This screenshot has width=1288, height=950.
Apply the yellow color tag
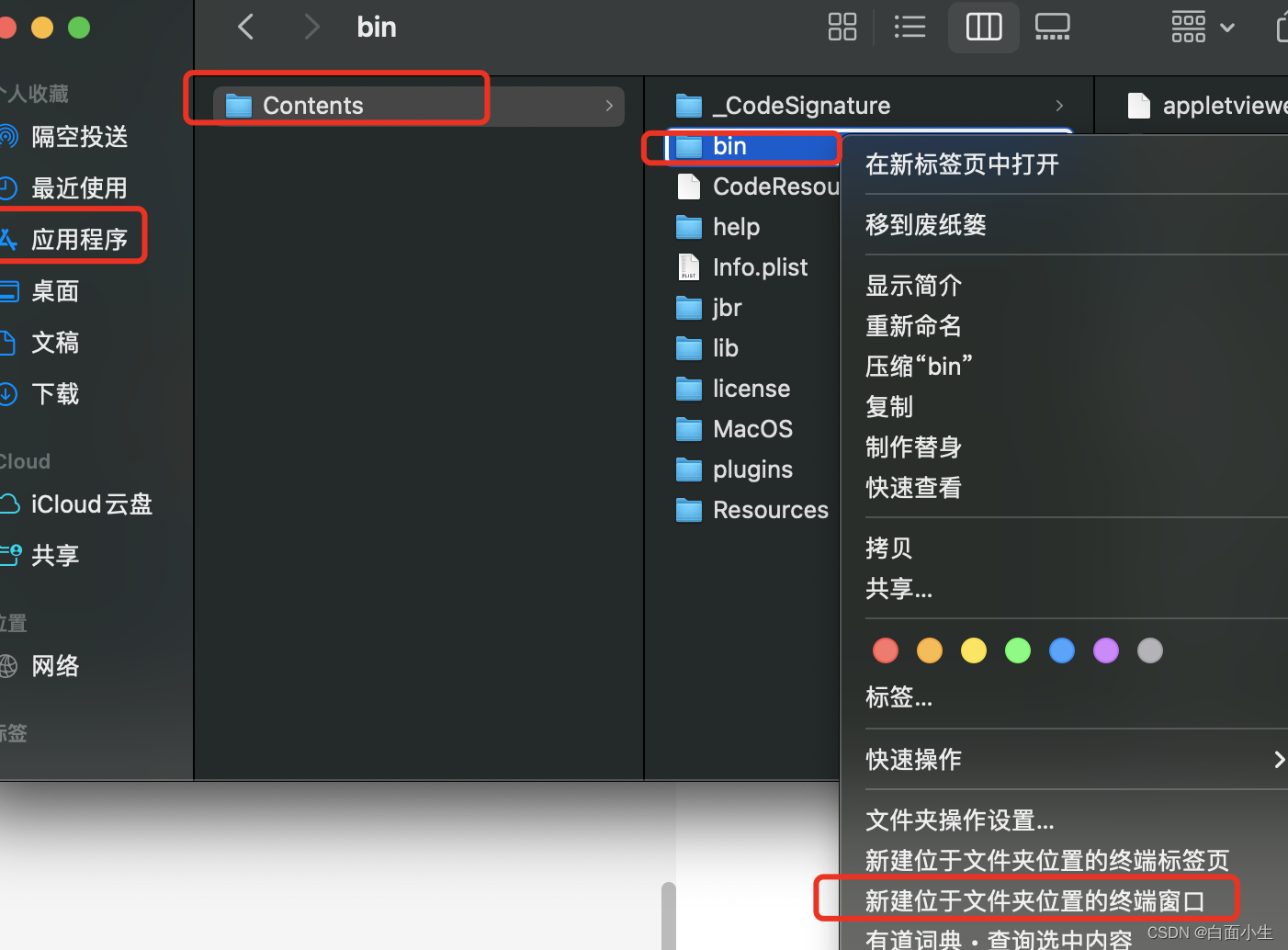(x=974, y=650)
